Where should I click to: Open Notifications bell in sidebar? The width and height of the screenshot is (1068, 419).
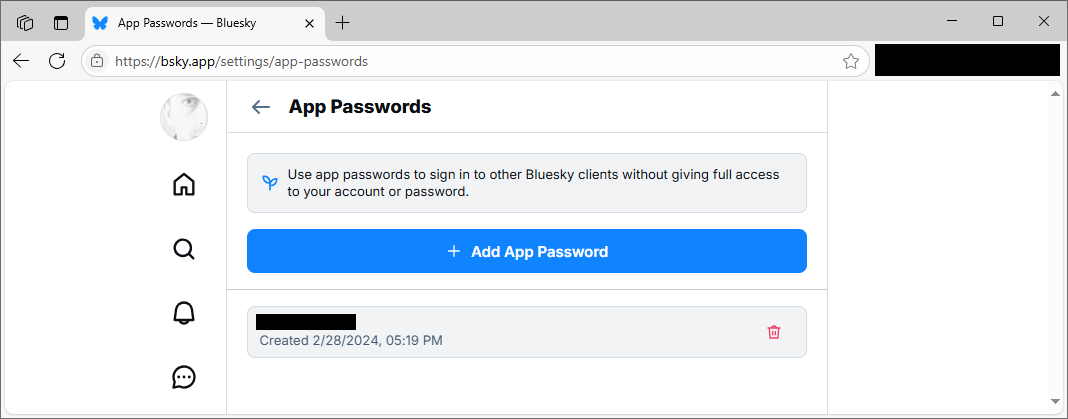coord(184,313)
